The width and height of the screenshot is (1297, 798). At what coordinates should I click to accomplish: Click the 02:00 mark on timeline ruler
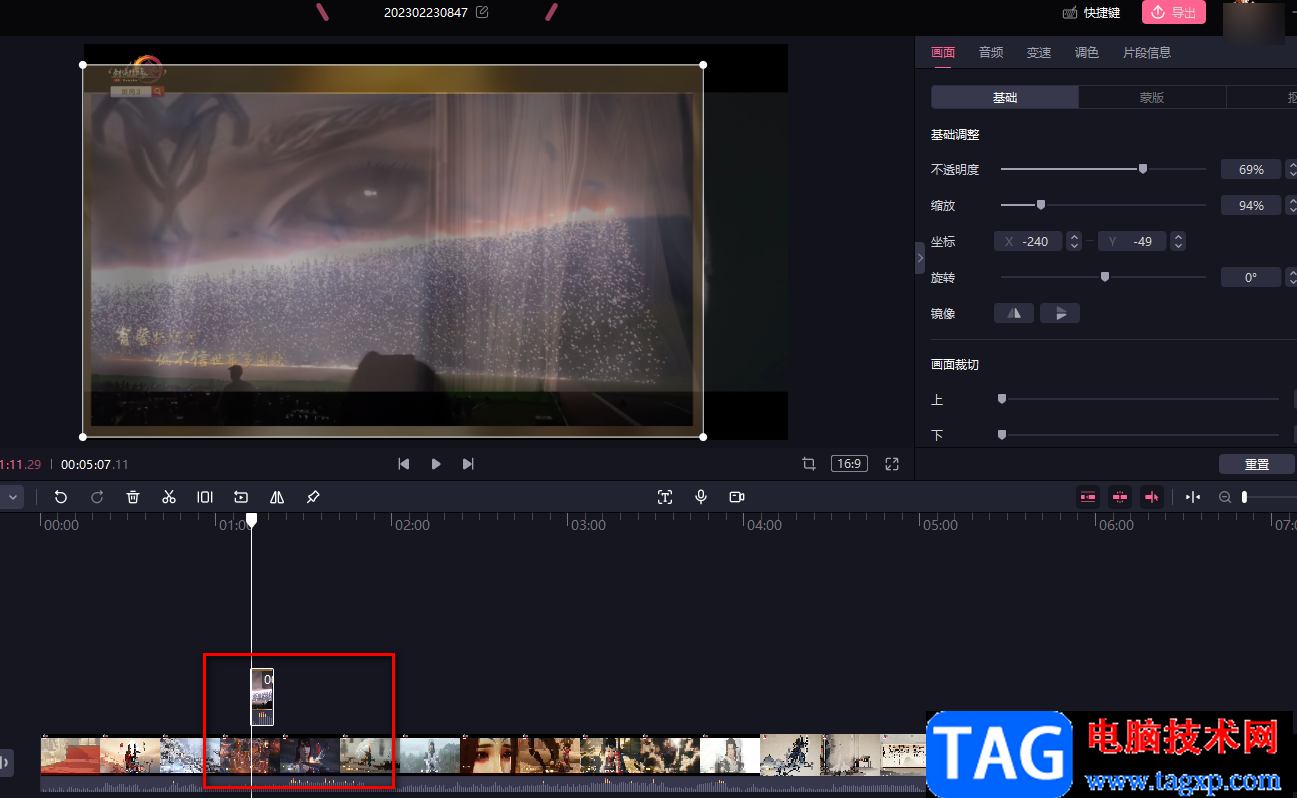(412, 524)
